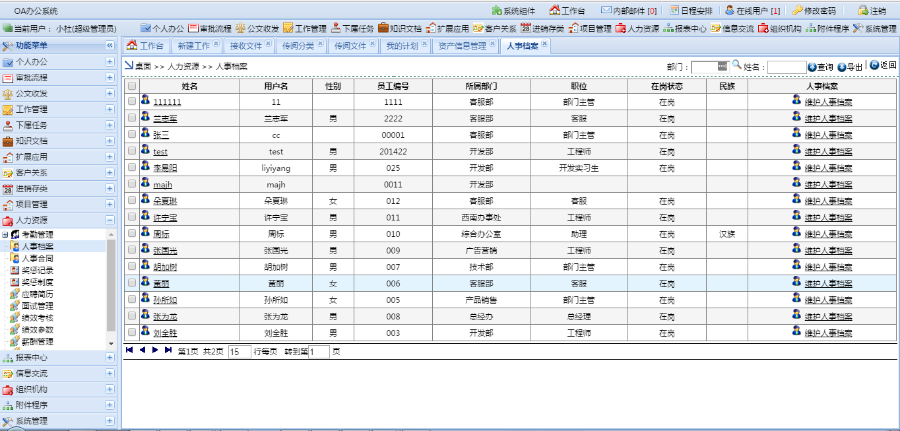Open 工作管理 in the top toolbar

(x=305, y=28)
